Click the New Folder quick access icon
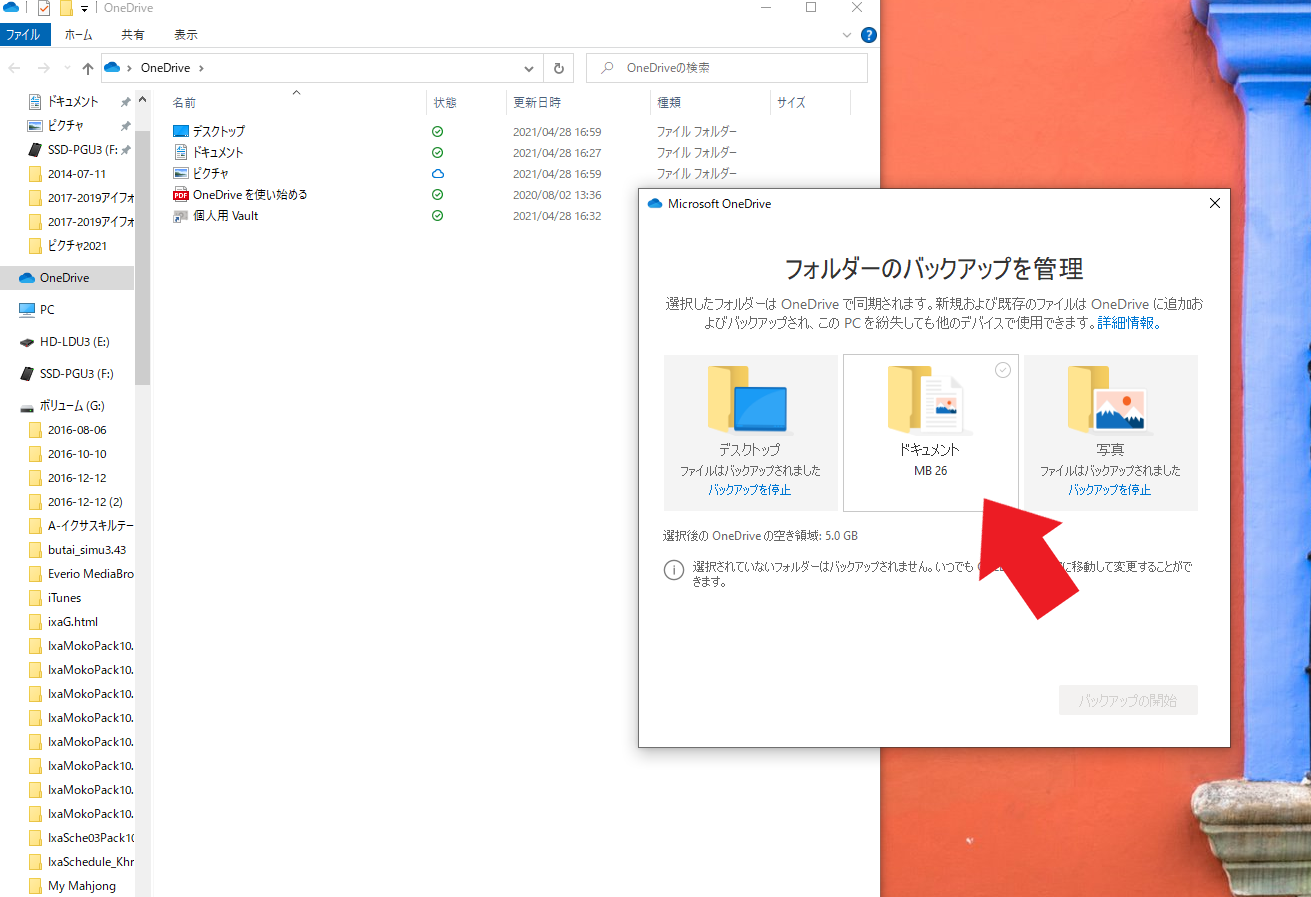 pyautogui.click(x=66, y=8)
